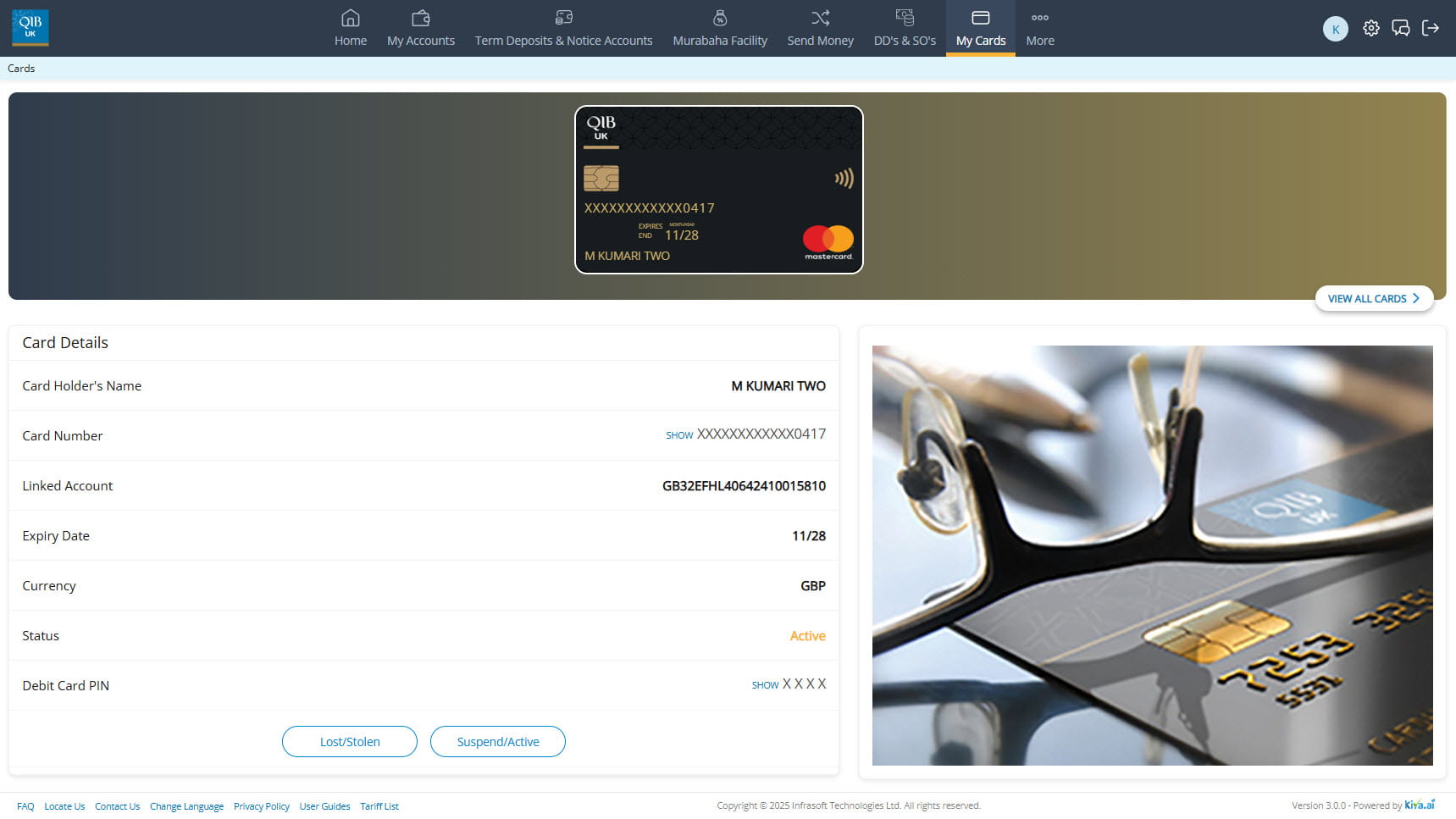Report card as Lost/Stolen

coord(350,742)
